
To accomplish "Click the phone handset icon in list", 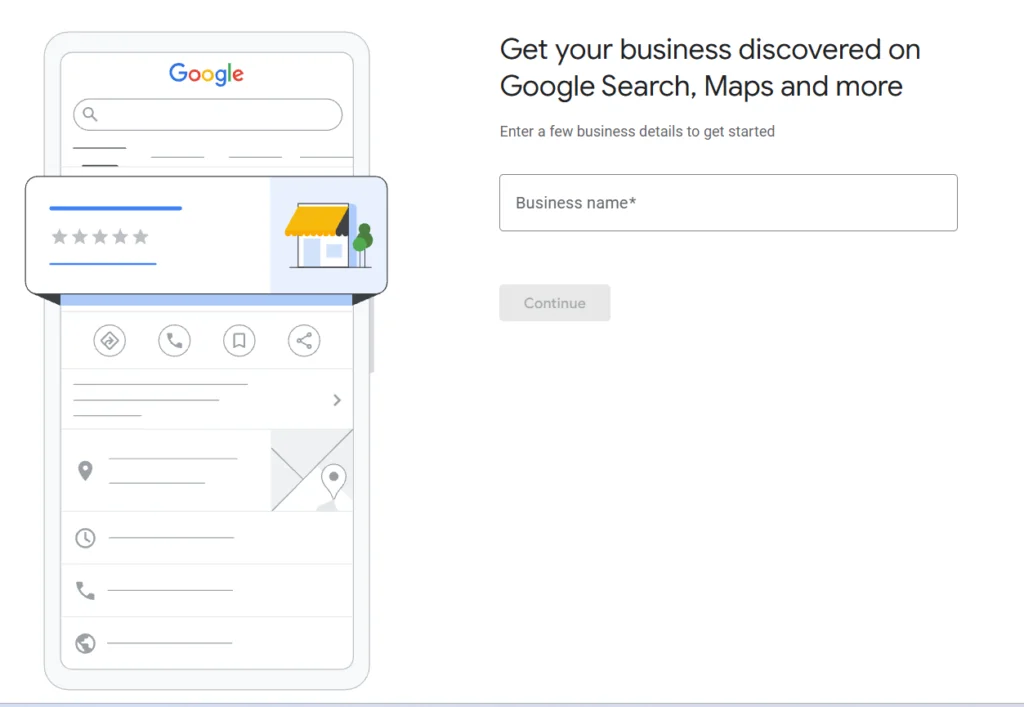I will tap(86, 590).
